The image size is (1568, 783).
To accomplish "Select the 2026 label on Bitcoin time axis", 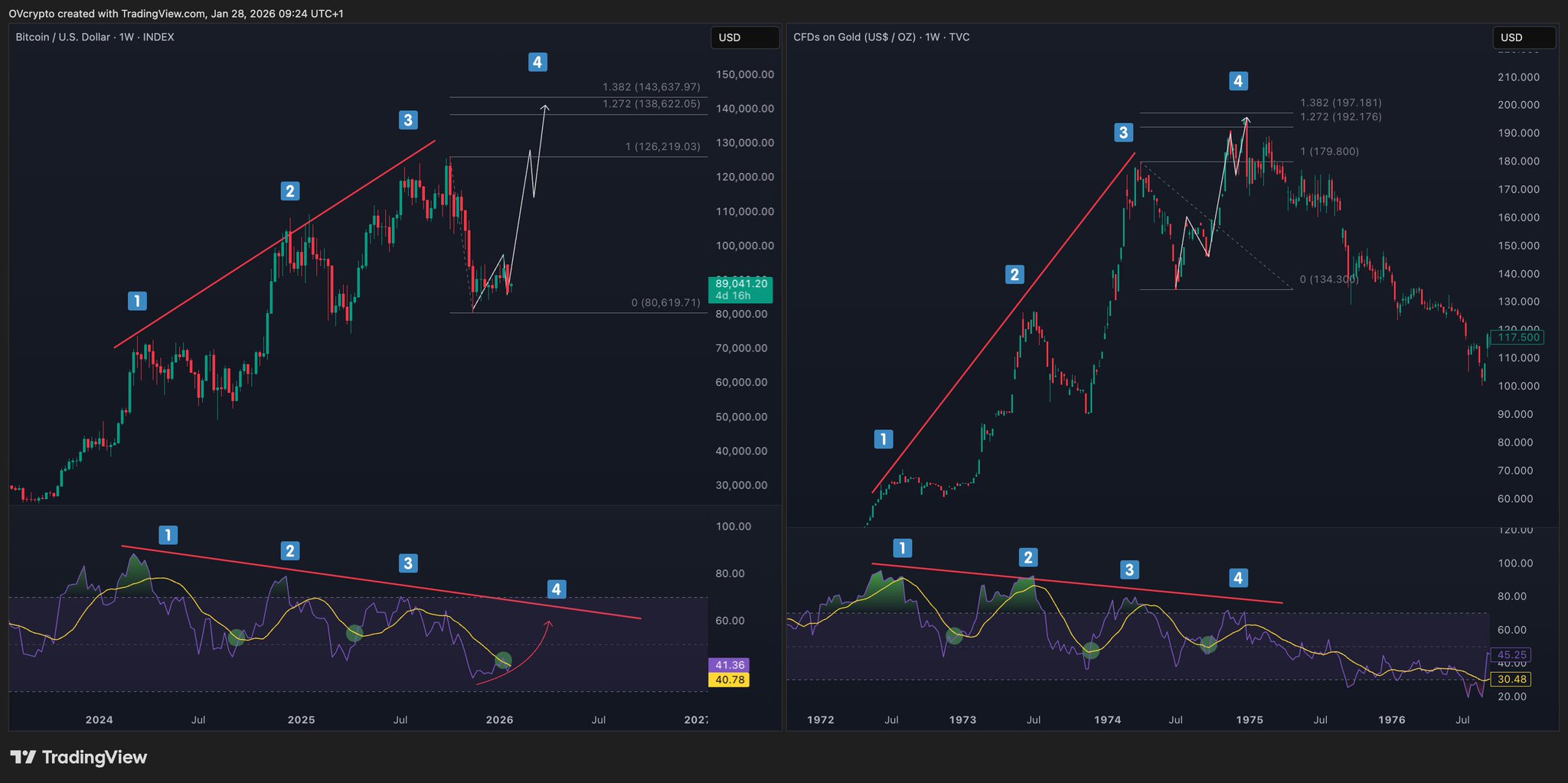I will coord(499,719).
